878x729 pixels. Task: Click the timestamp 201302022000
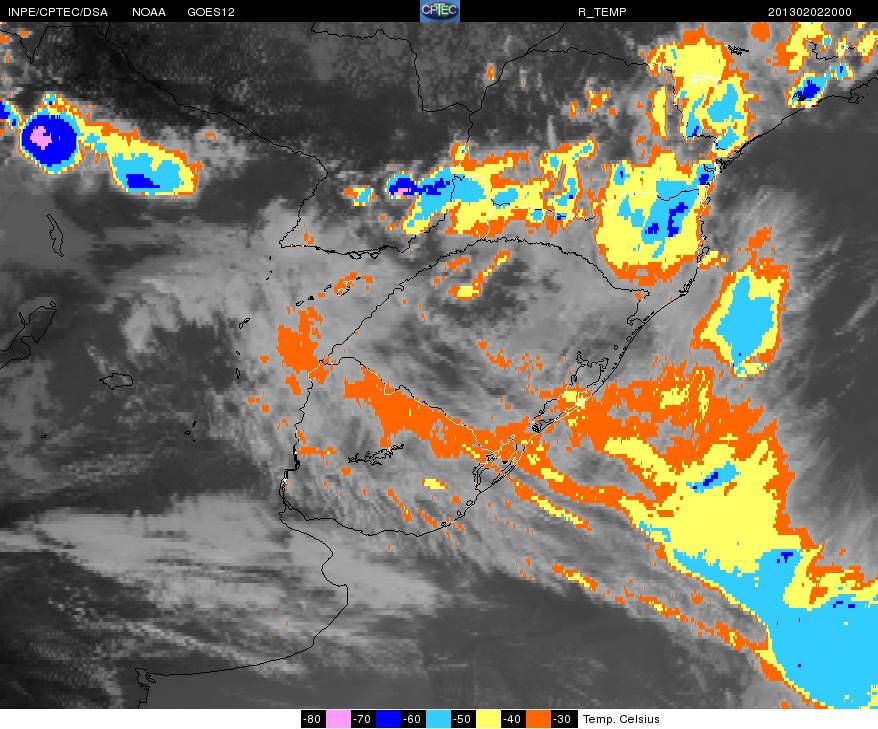[810, 12]
